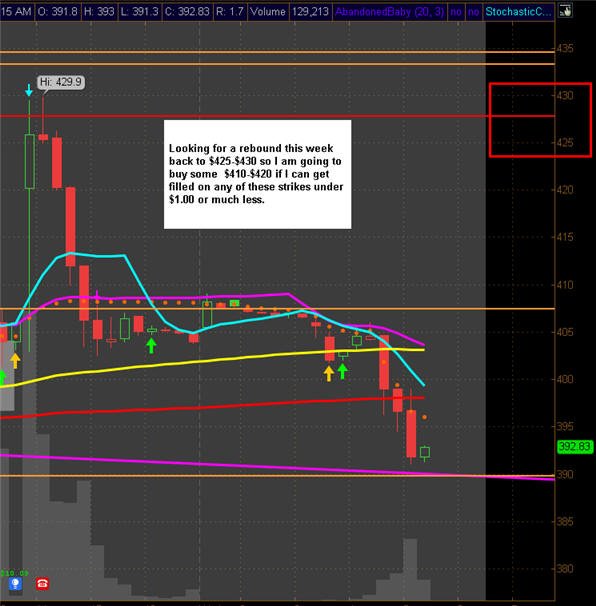This screenshot has height=606, width=596.
Task: Select the Hi: 429.9 price bubble
Action: (61, 82)
